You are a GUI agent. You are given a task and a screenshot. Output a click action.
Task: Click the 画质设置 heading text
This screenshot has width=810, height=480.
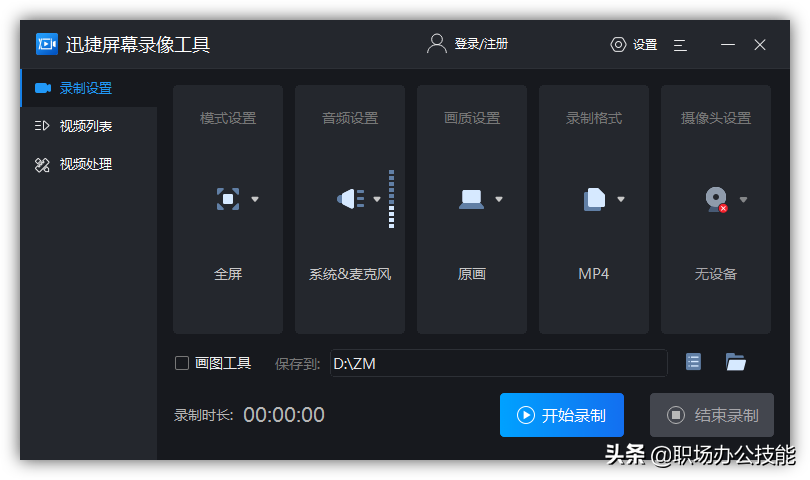coord(472,118)
